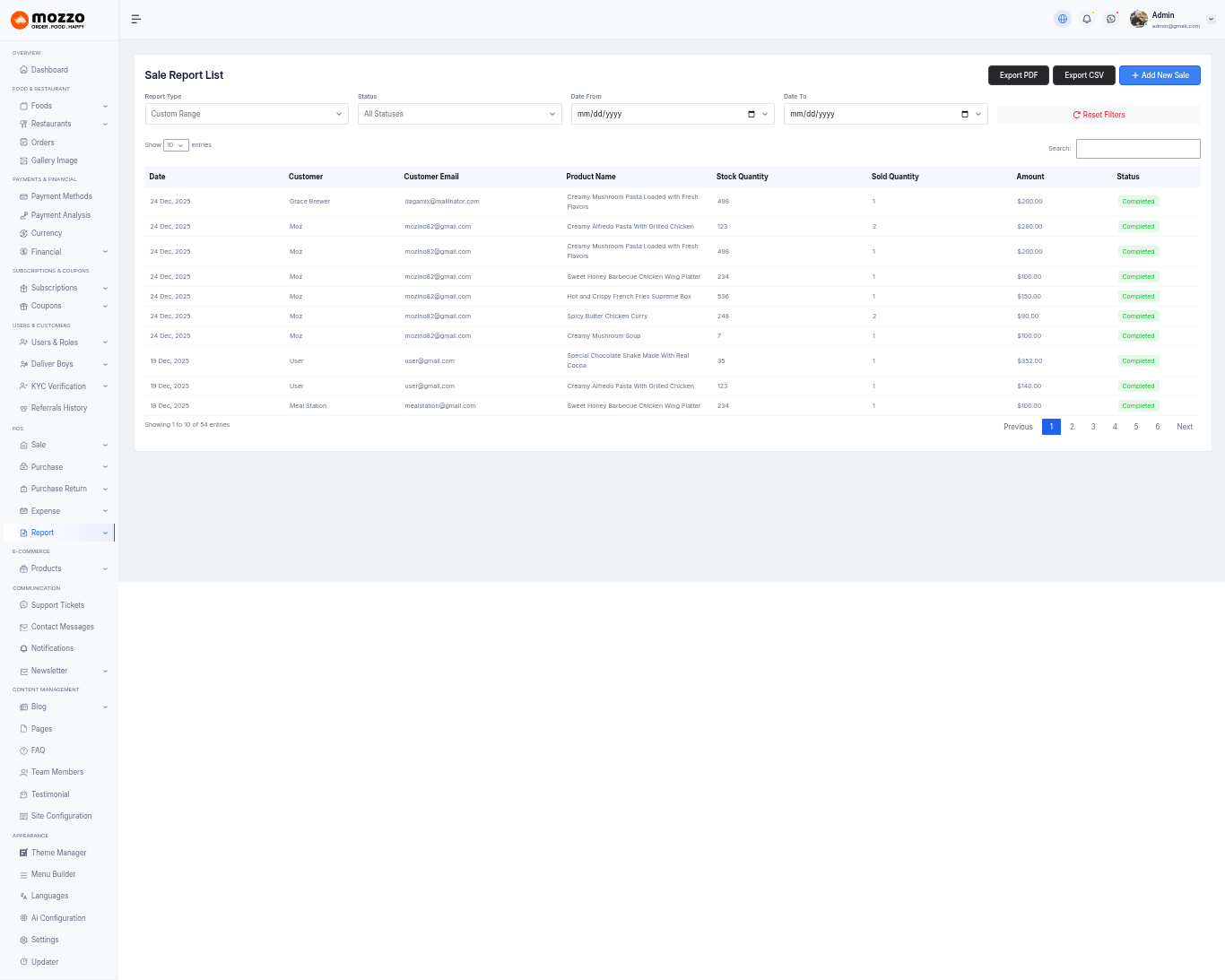This screenshot has height=980, width=1225.
Task: Click Reset Filters
Action: (x=1099, y=115)
